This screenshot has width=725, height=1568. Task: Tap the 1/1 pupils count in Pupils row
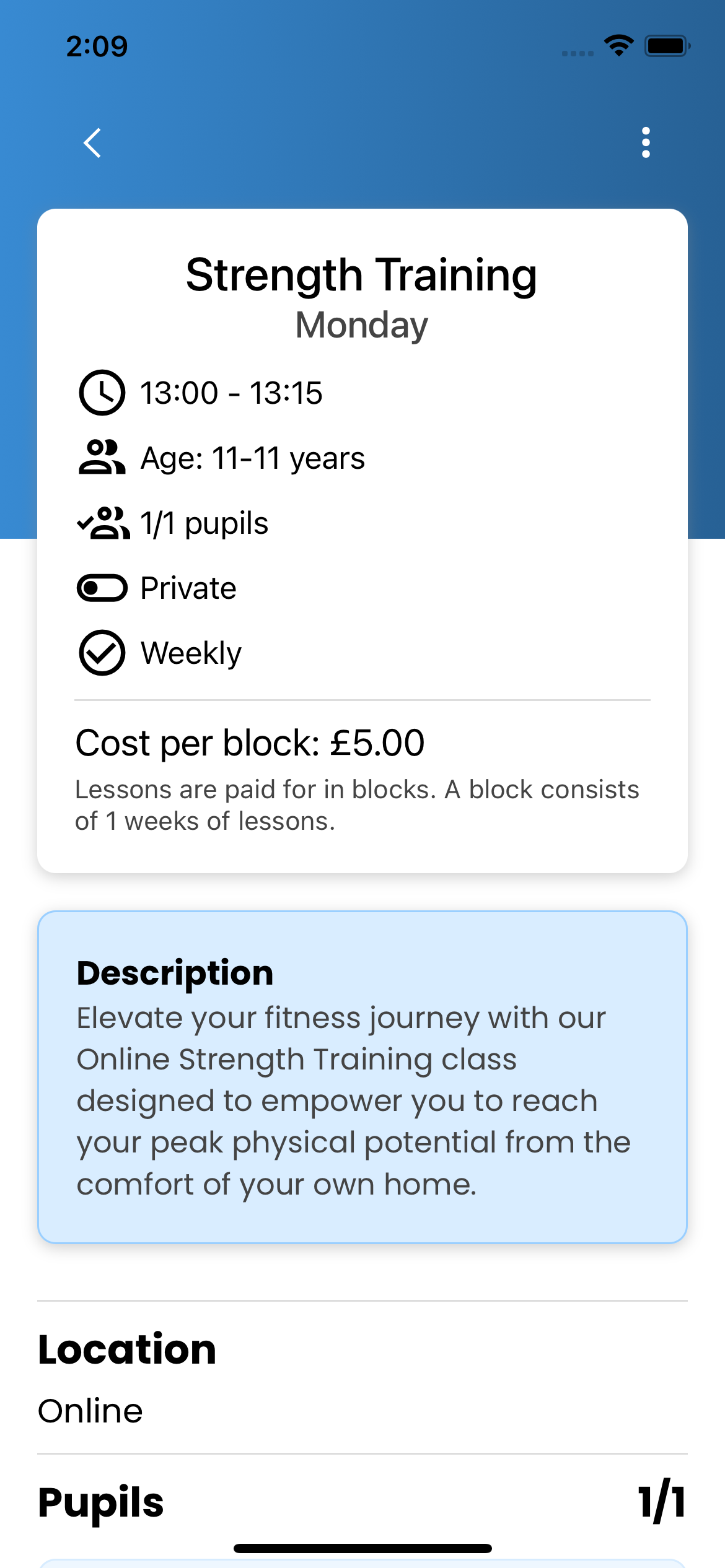point(662,1502)
